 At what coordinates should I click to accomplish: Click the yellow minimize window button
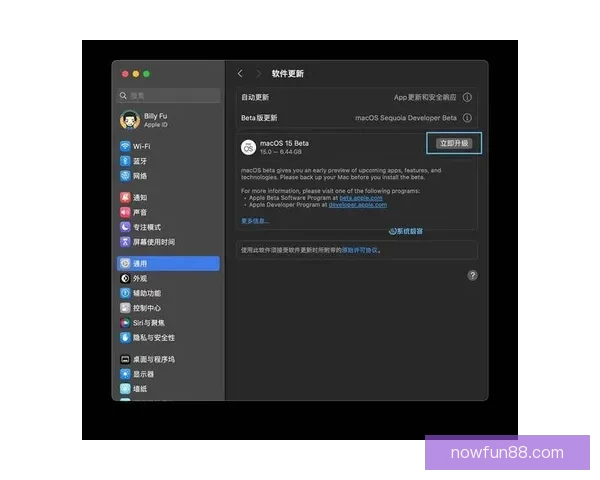click(136, 74)
